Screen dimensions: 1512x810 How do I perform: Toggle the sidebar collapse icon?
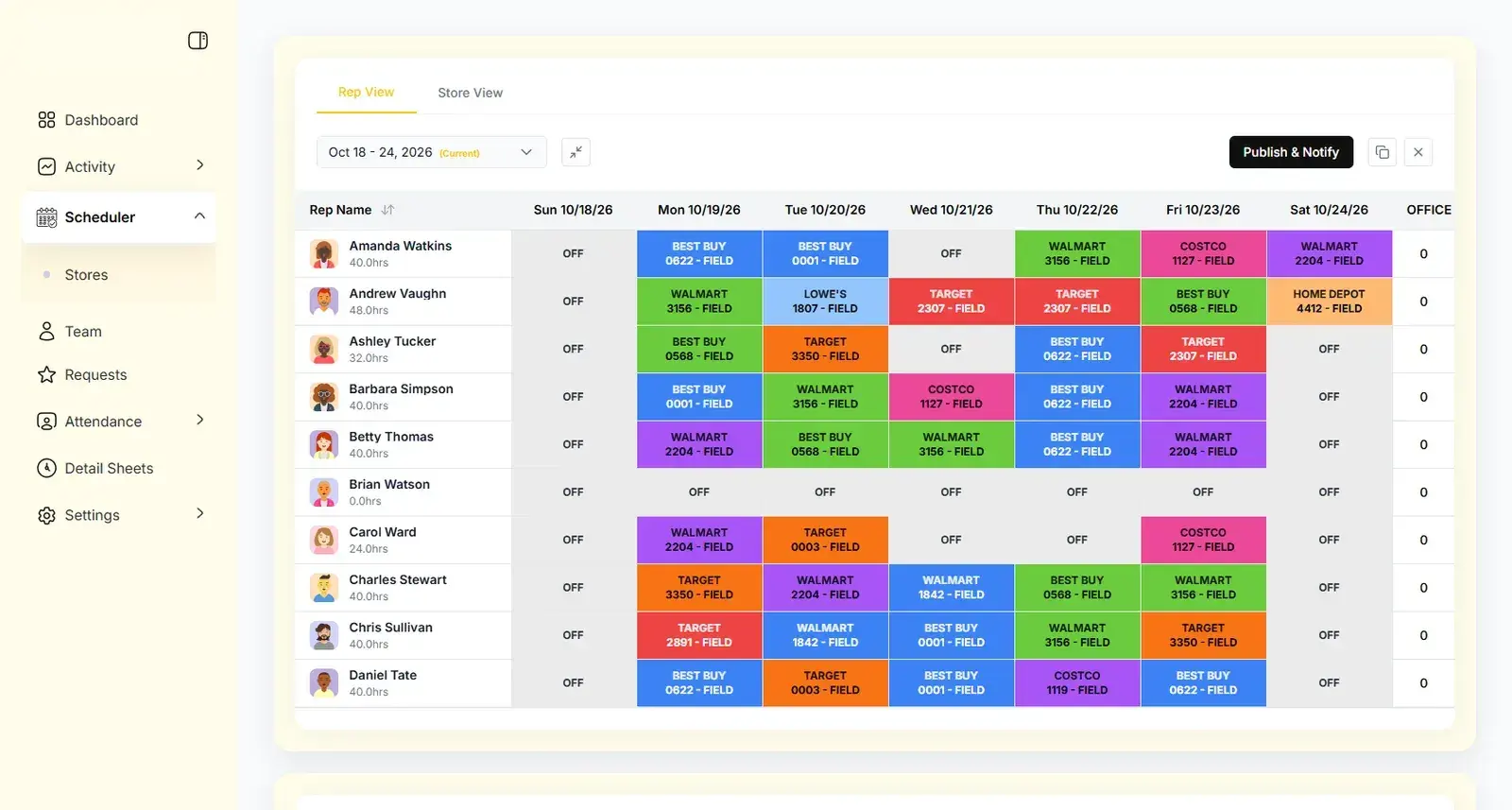tap(198, 41)
